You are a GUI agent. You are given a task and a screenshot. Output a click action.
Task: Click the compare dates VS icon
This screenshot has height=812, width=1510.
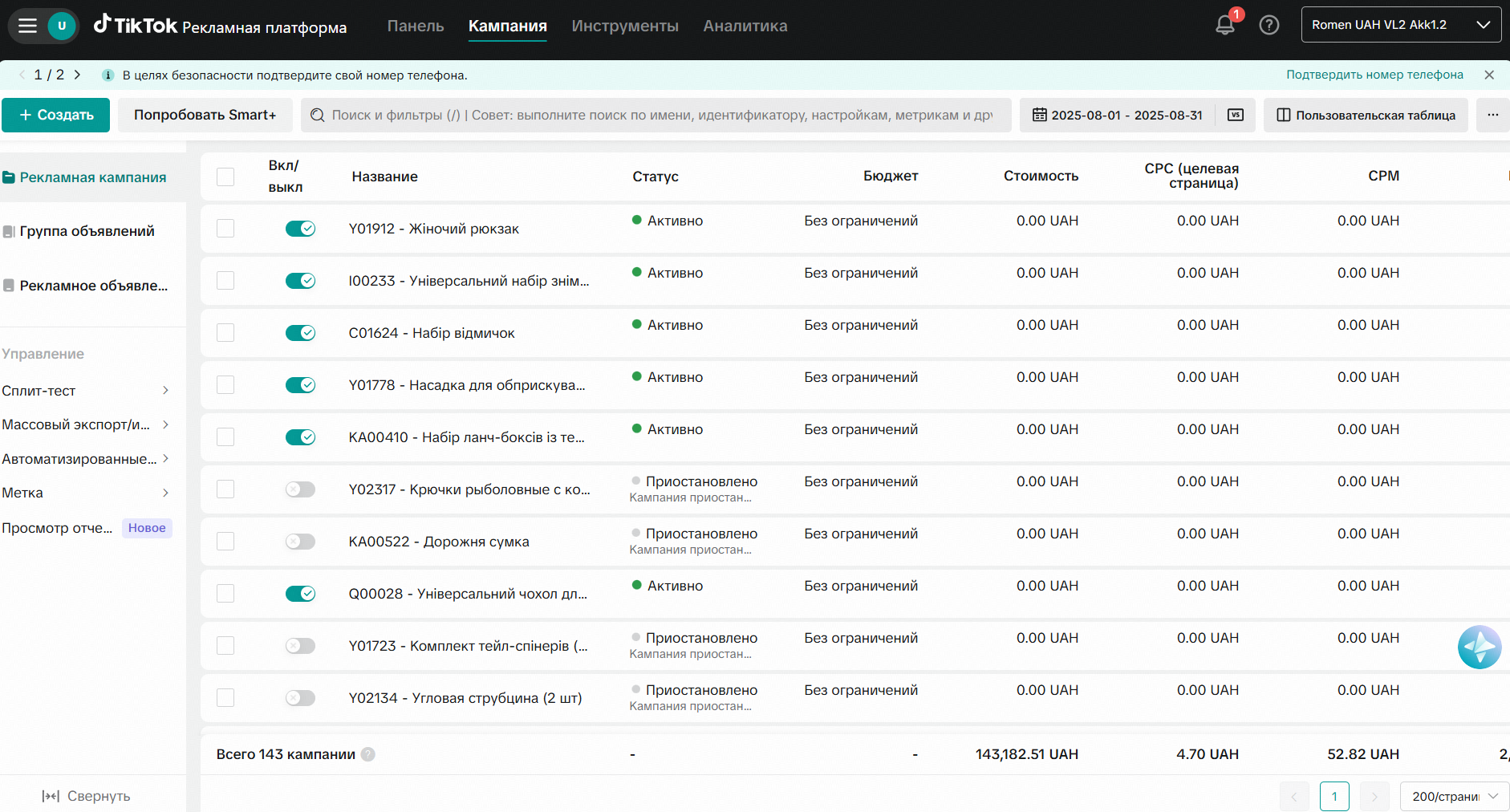pos(1236,115)
